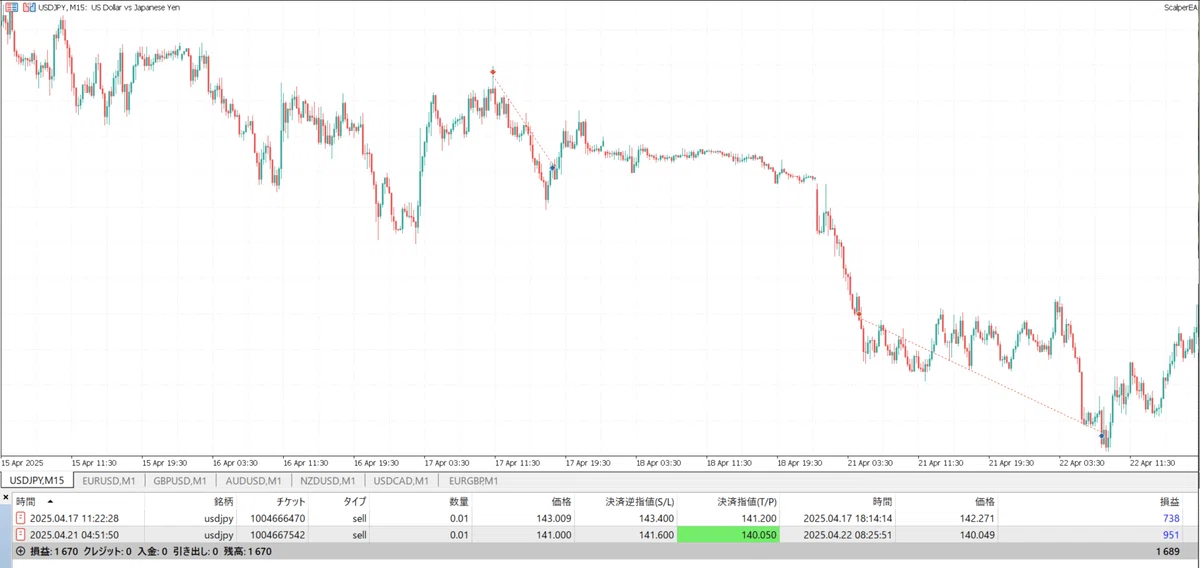The width and height of the screenshot is (1200, 568).
Task: Click the 価格 header left of 決済逆指値(S/L)
Action: 560,500
